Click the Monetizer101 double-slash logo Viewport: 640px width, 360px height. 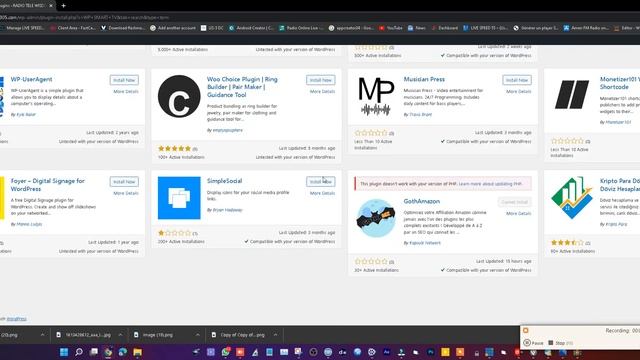click(572, 95)
